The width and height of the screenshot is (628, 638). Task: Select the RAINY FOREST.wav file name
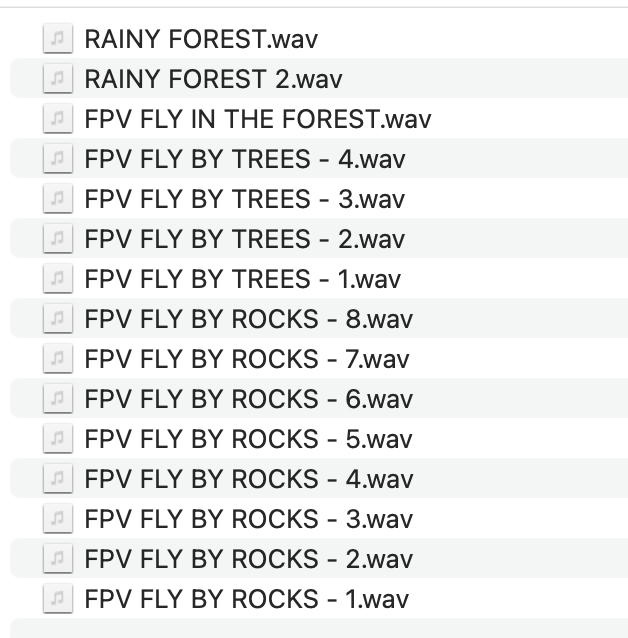click(x=201, y=39)
